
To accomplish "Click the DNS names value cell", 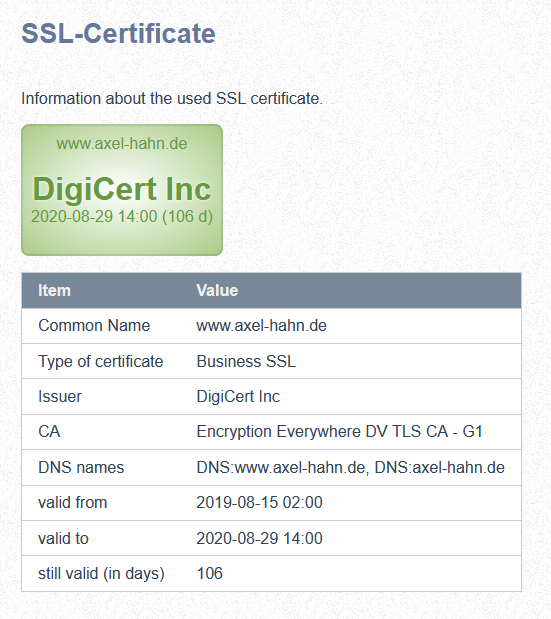I will [x=350, y=467].
